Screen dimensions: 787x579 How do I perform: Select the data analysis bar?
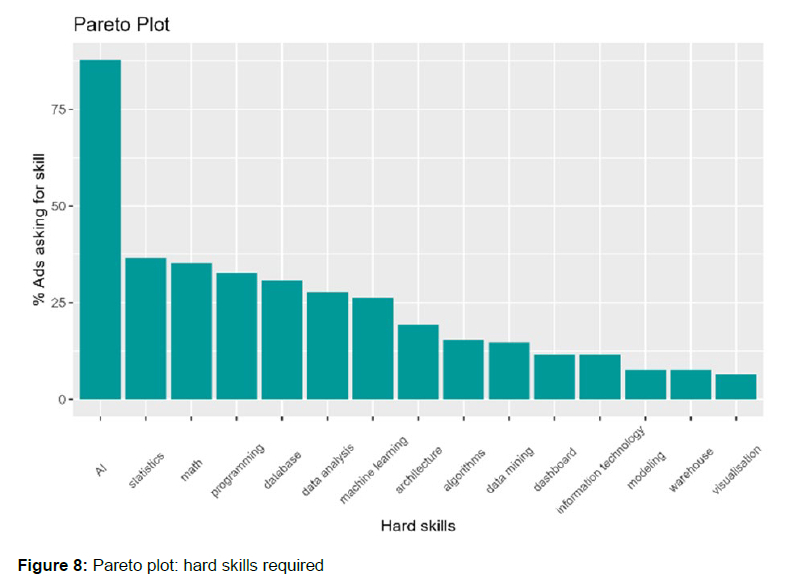pos(327,346)
